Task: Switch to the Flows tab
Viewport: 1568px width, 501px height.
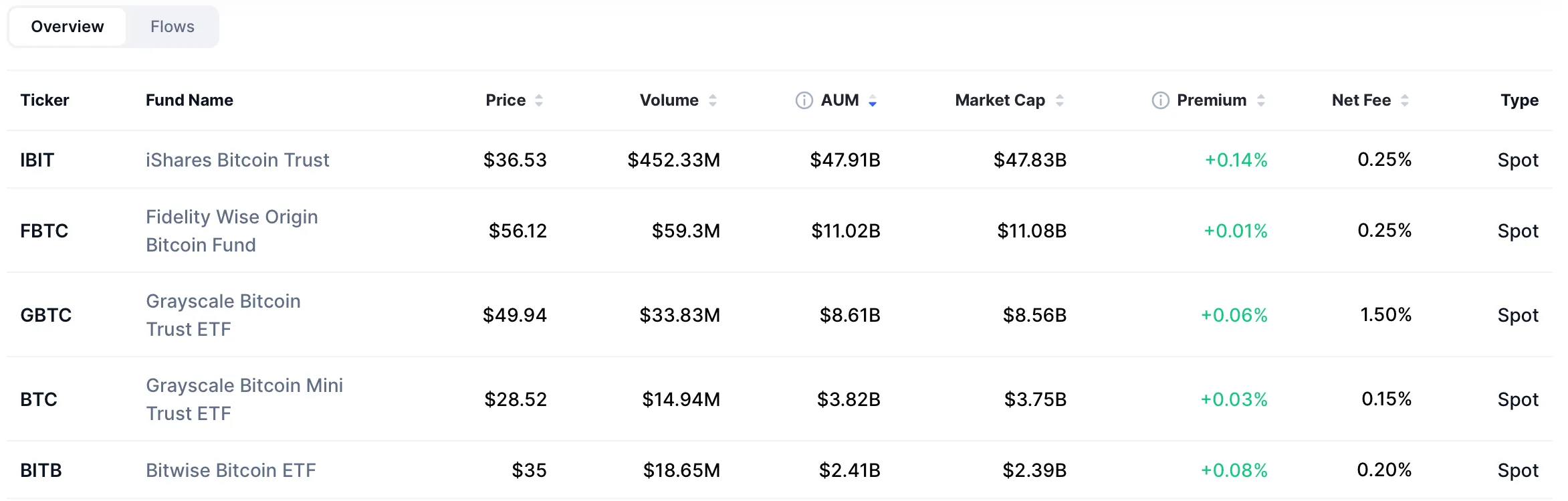Action: pyautogui.click(x=173, y=27)
